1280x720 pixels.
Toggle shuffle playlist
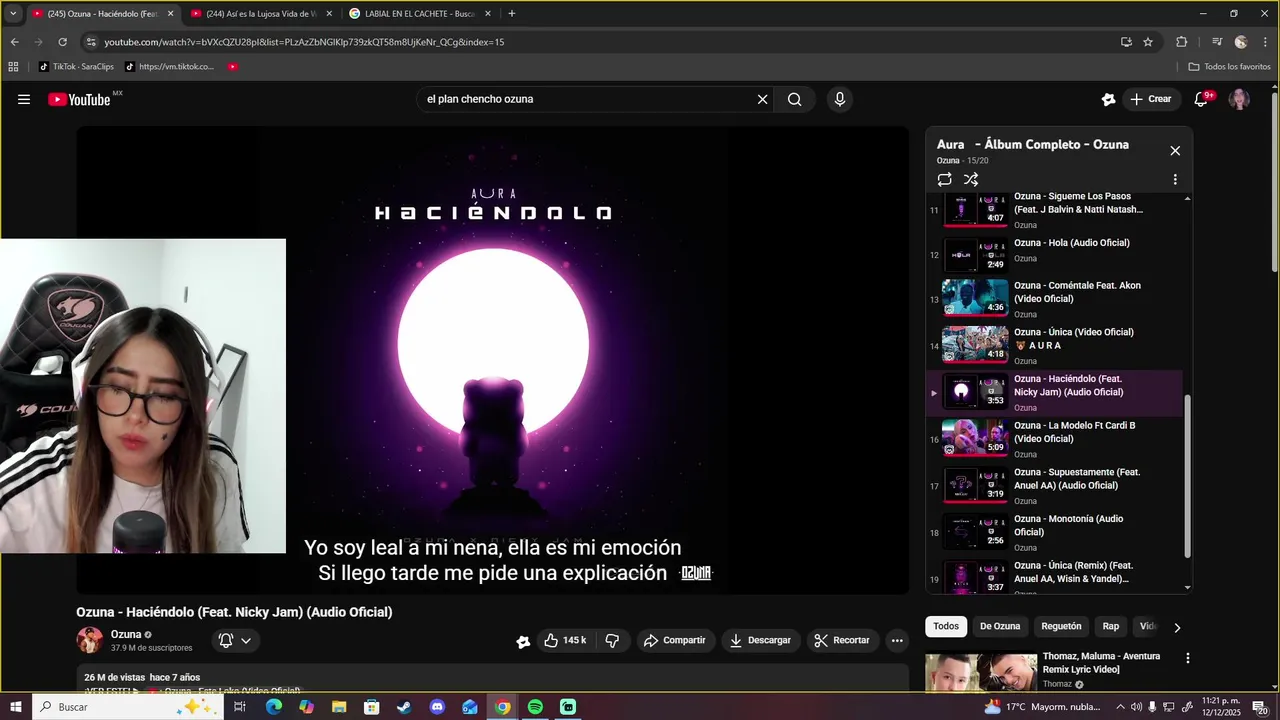(x=971, y=179)
